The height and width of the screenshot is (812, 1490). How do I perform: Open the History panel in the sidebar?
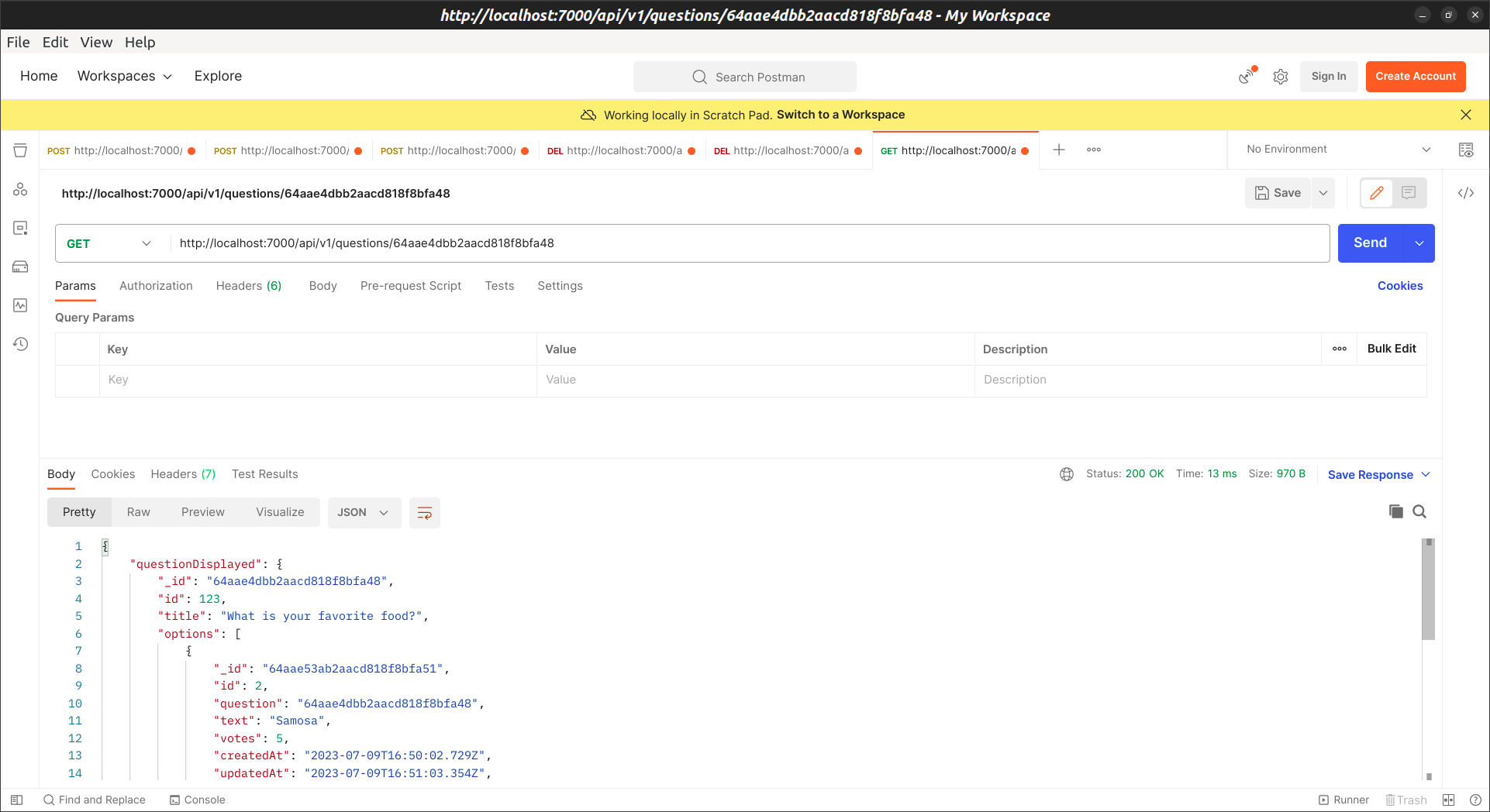point(20,344)
